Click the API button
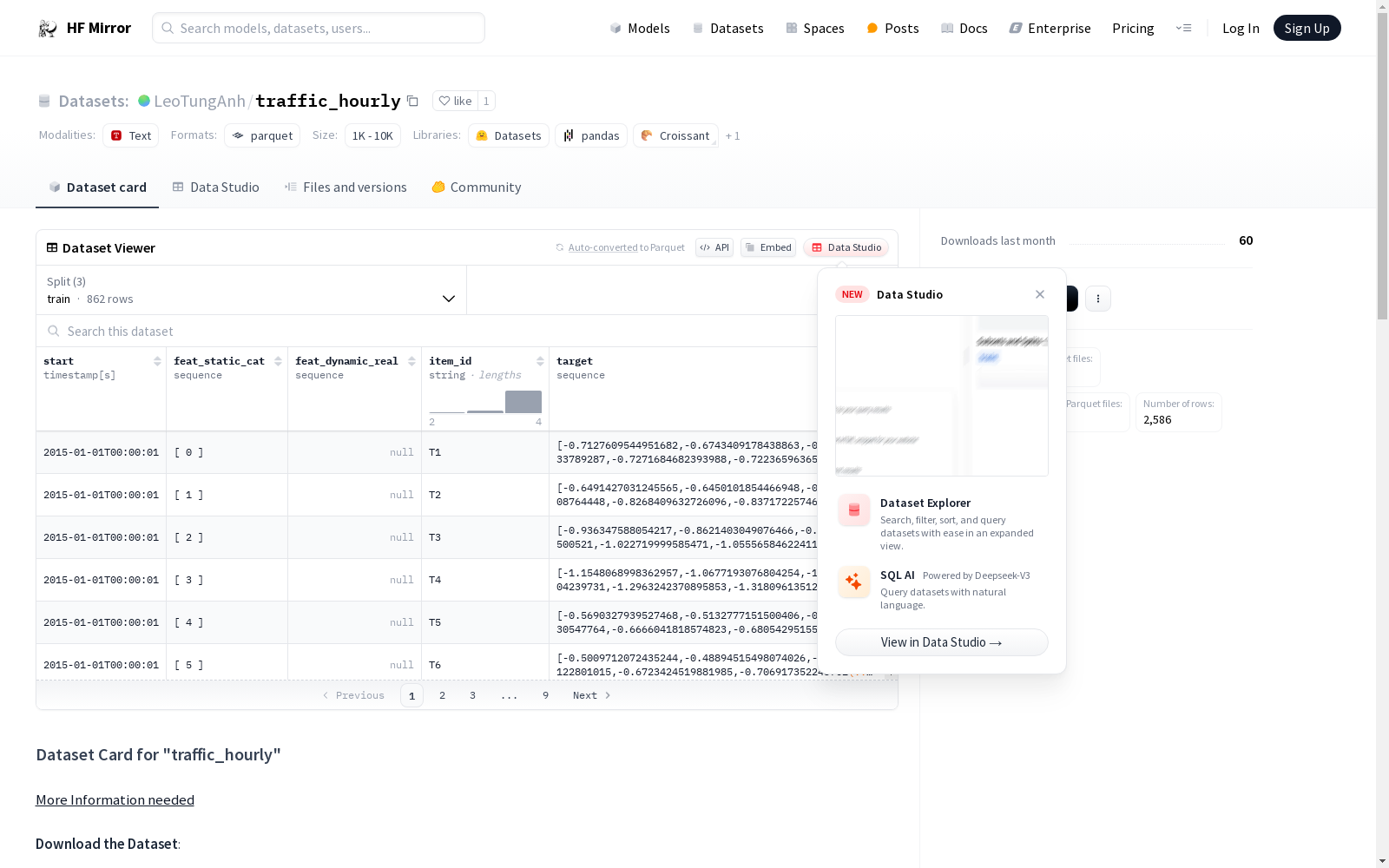The height and width of the screenshot is (868, 1389). (x=714, y=247)
